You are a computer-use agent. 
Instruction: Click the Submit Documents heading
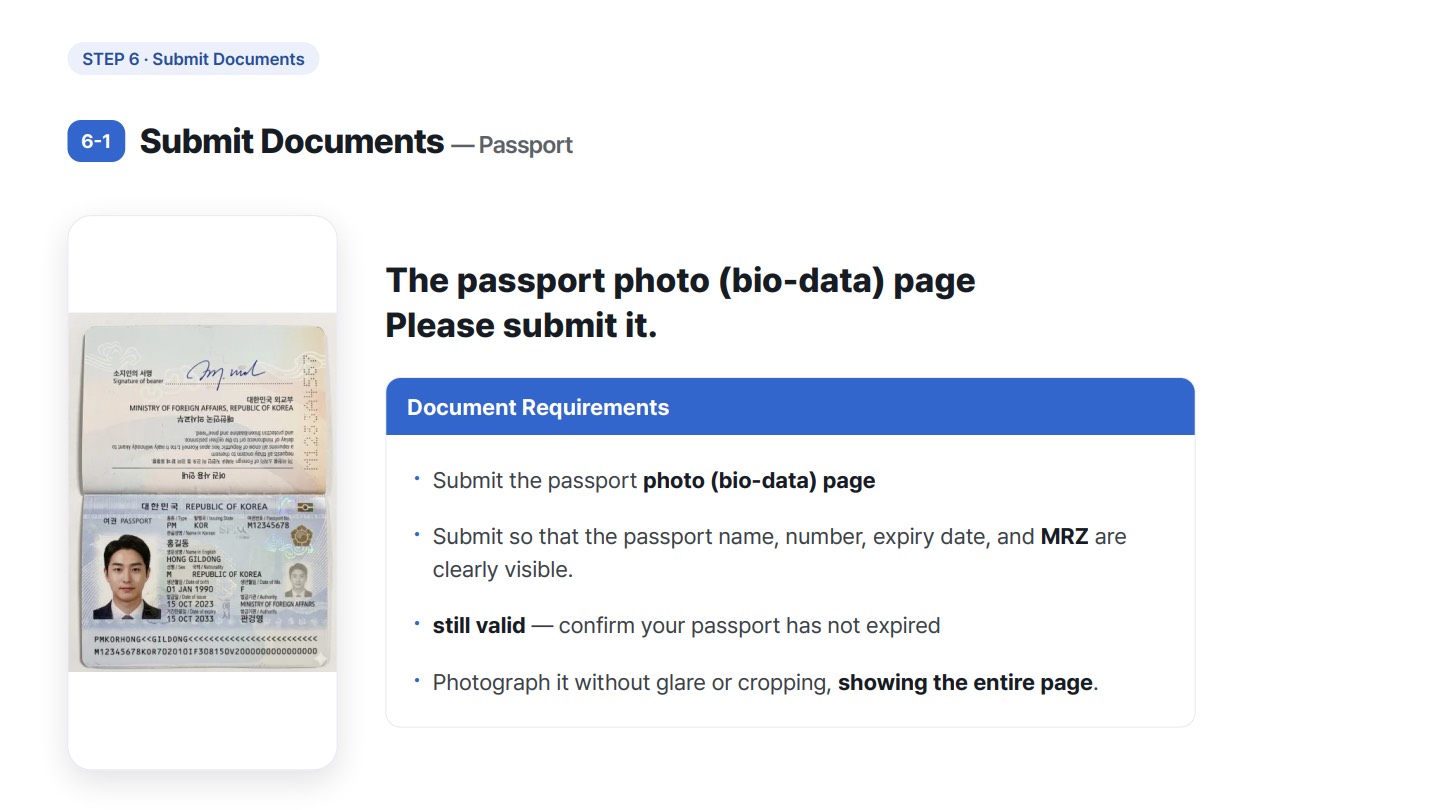pos(291,141)
